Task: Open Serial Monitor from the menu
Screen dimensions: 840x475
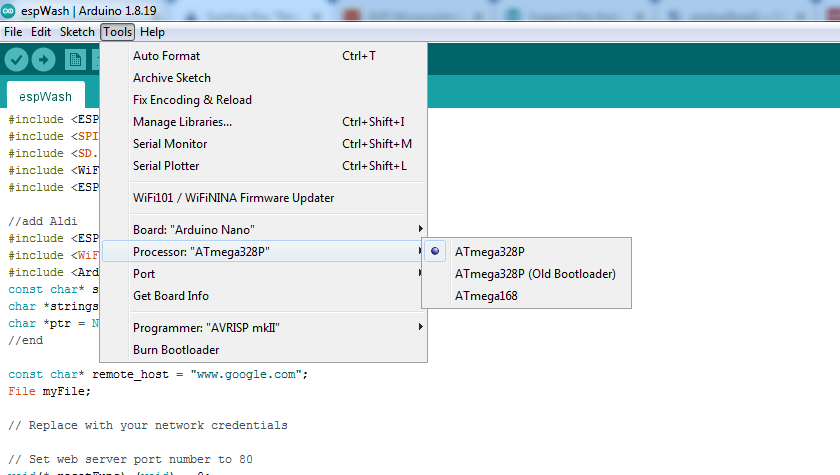Action: (x=170, y=144)
